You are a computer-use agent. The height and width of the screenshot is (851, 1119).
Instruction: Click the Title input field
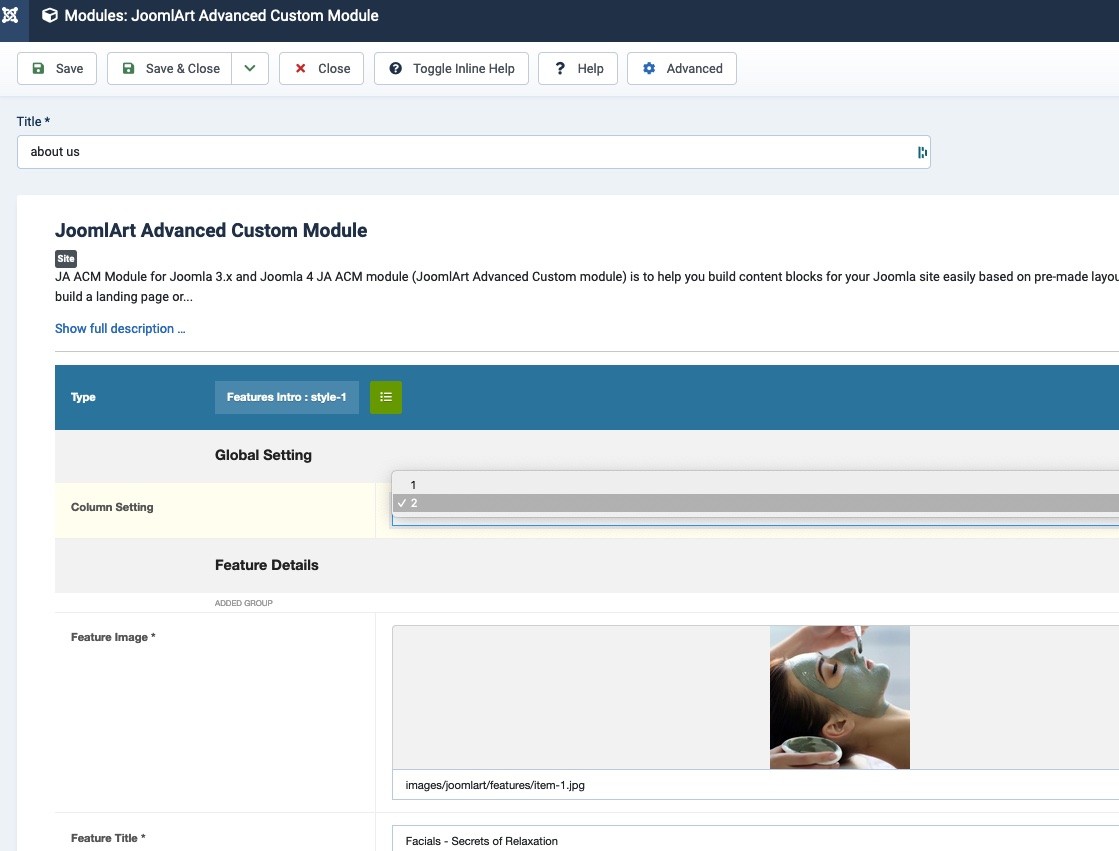tap(473, 152)
